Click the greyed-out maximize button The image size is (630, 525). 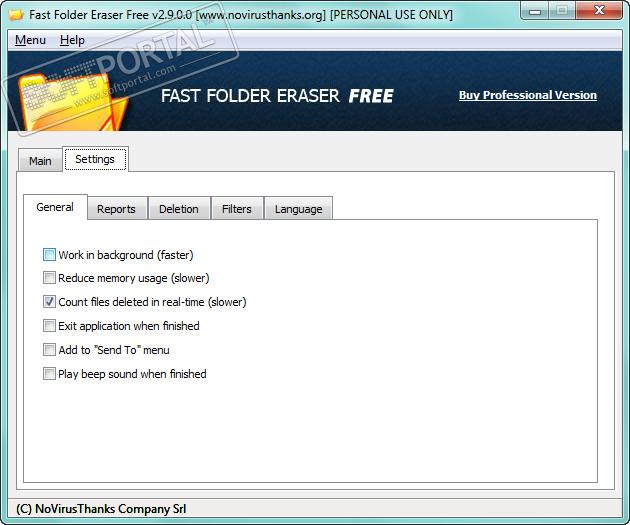click(x=562, y=11)
